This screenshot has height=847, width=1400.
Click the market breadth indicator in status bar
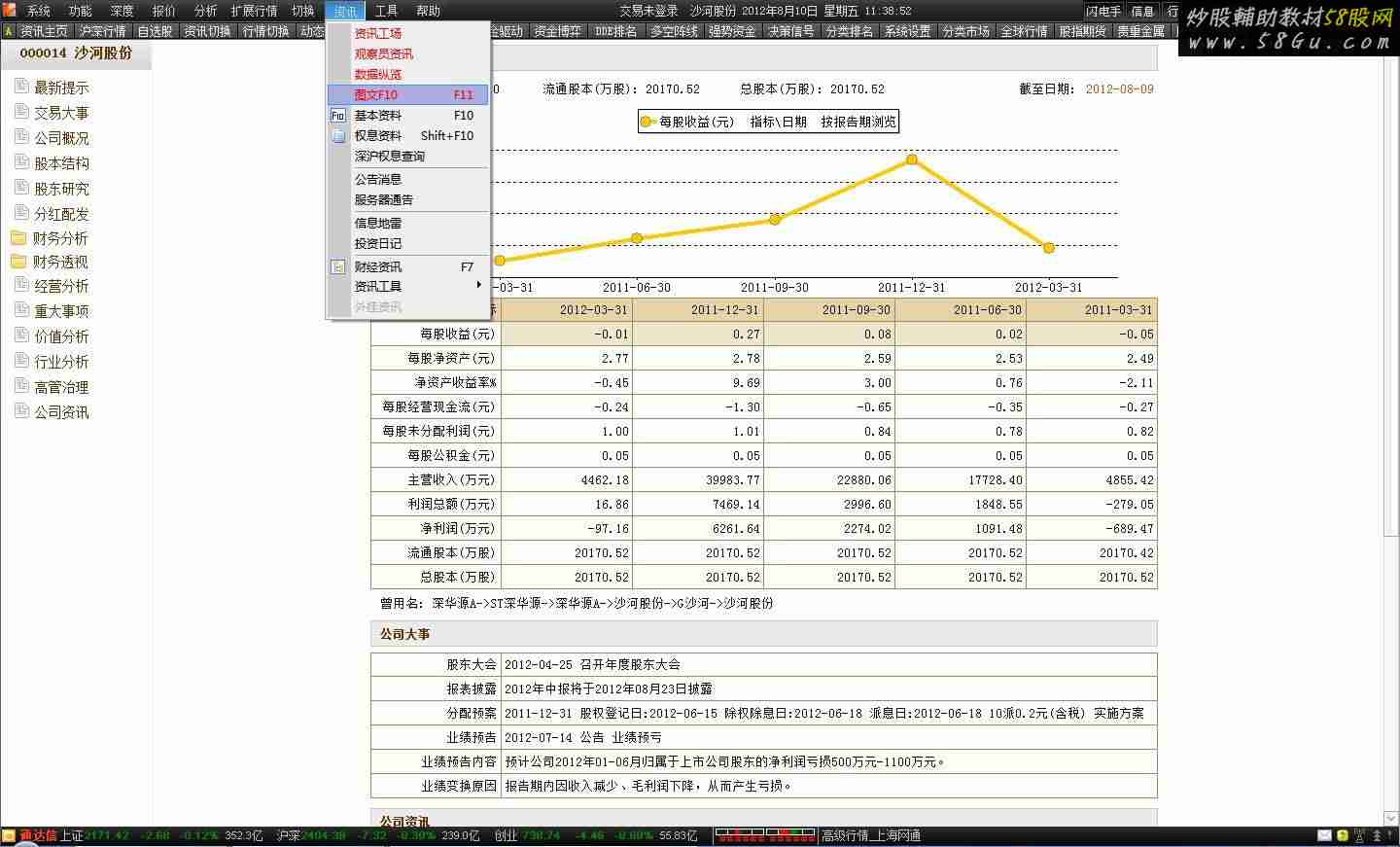pos(765,835)
